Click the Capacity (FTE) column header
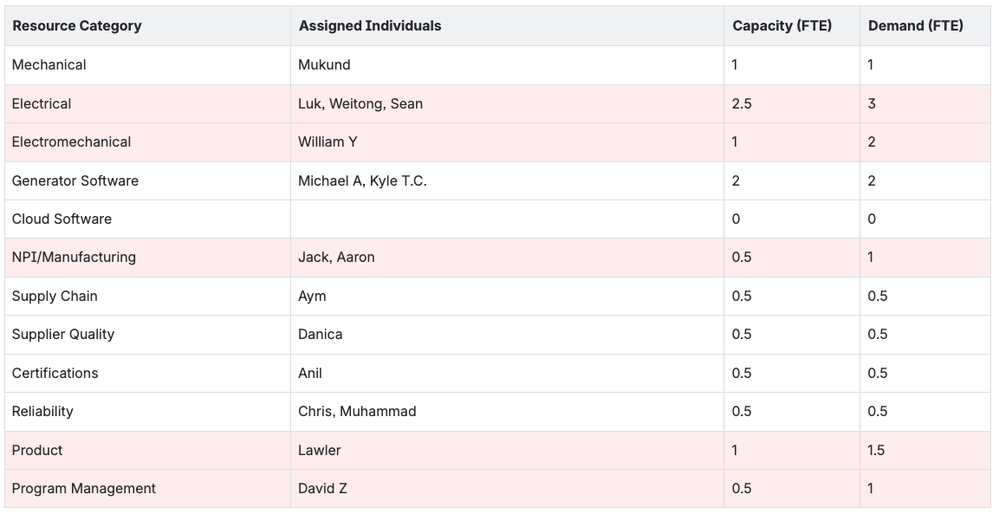This screenshot has height=516, width=999. [781, 26]
